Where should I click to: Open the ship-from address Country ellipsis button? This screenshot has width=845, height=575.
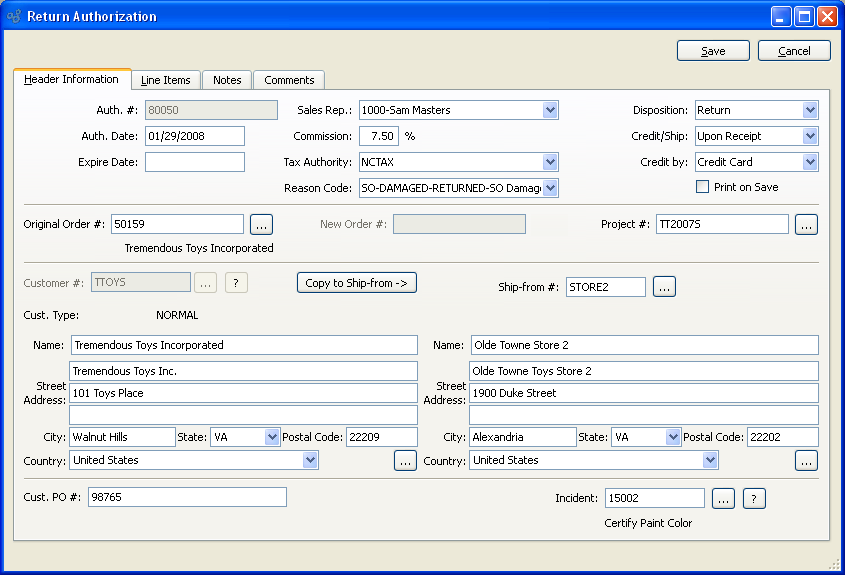(806, 461)
